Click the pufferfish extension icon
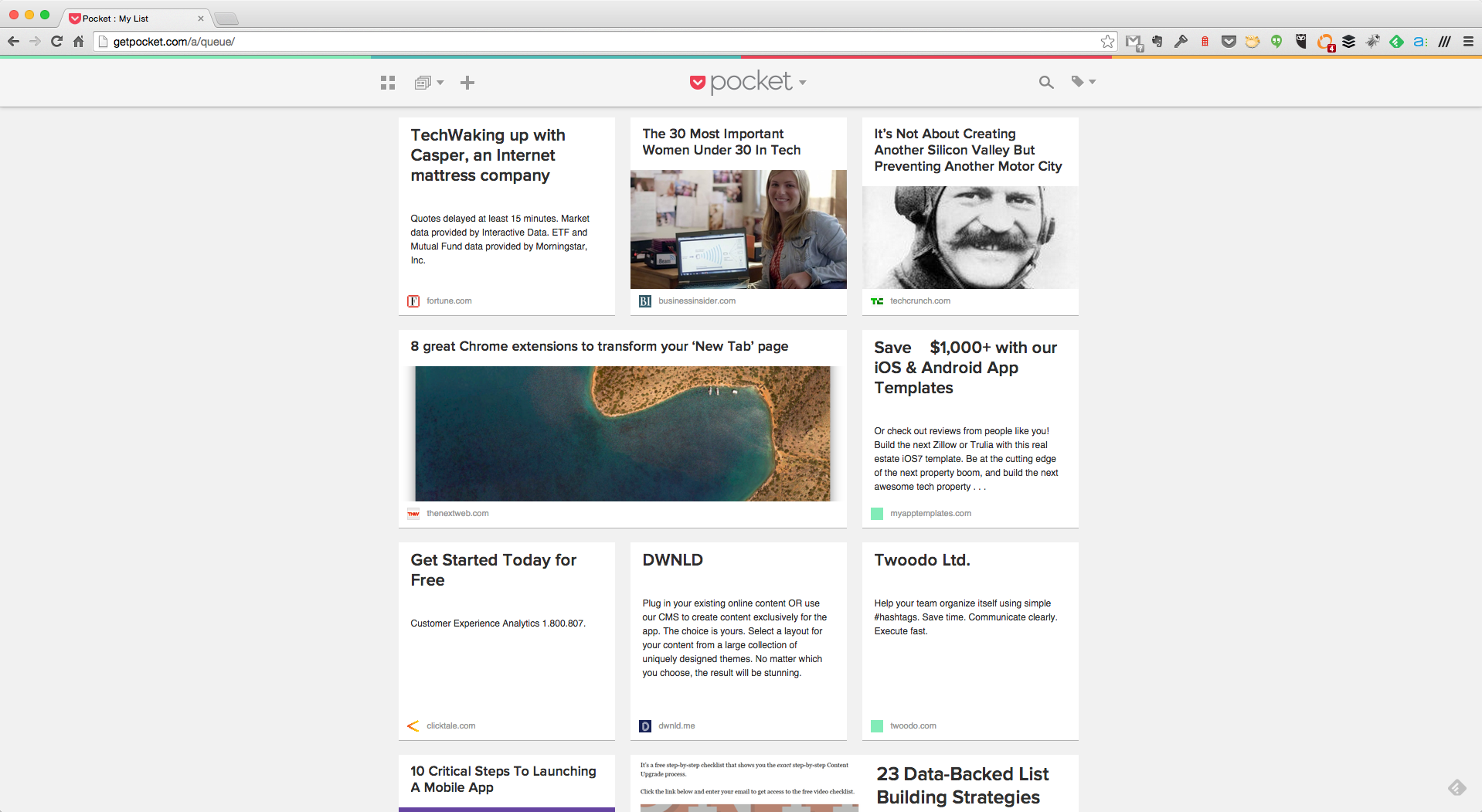Viewport: 1482px width, 812px height. click(1253, 42)
